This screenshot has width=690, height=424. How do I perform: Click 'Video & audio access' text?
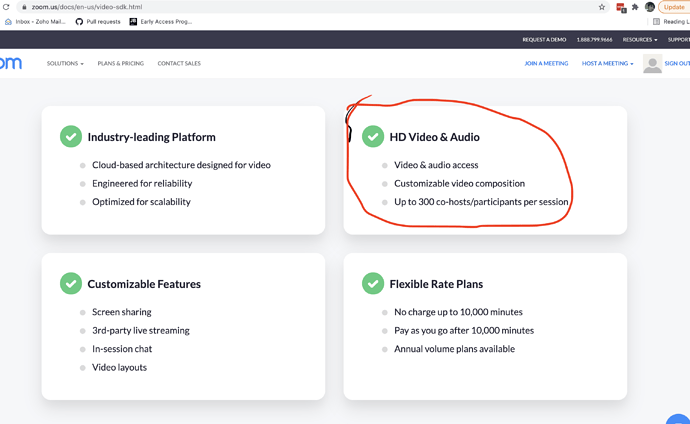click(x=436, y=165)
